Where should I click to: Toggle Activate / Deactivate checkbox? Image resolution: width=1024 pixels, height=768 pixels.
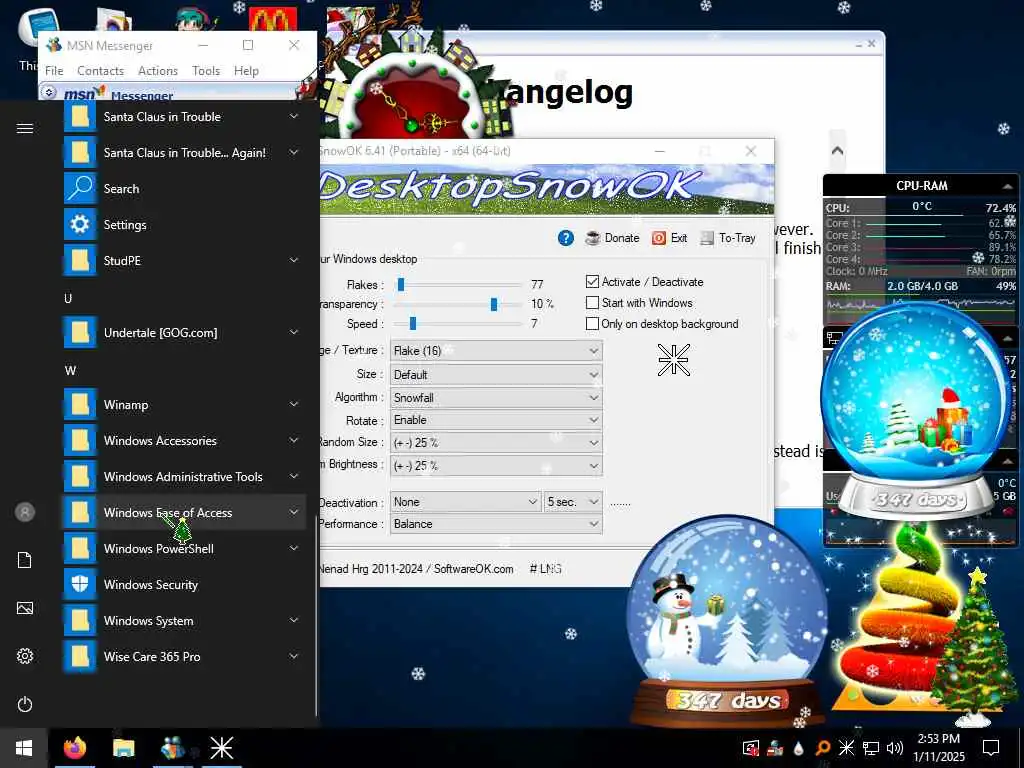pyautogui.click(x=592, y=281)
